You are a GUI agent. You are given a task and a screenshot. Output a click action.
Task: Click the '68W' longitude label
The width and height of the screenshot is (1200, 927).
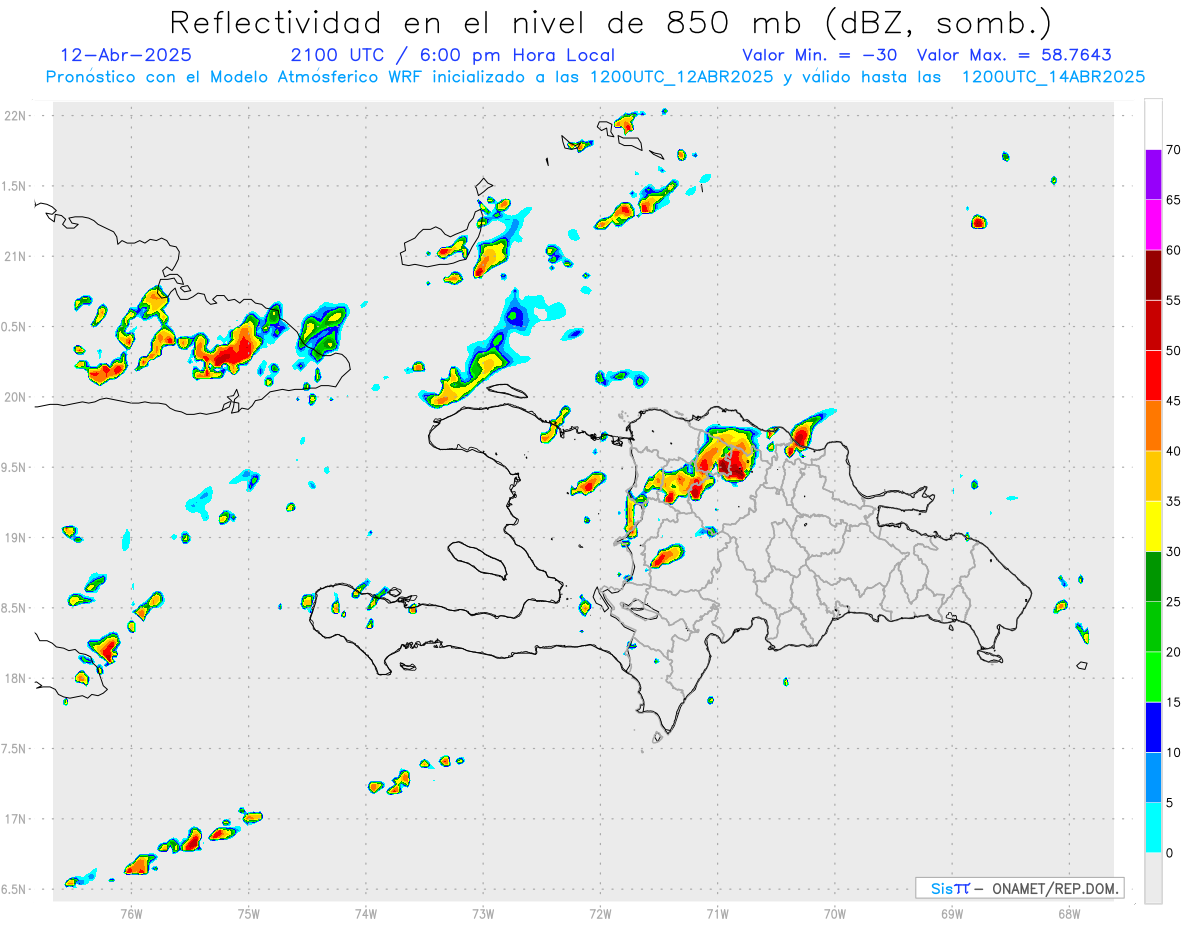[x=1068, y=913]
